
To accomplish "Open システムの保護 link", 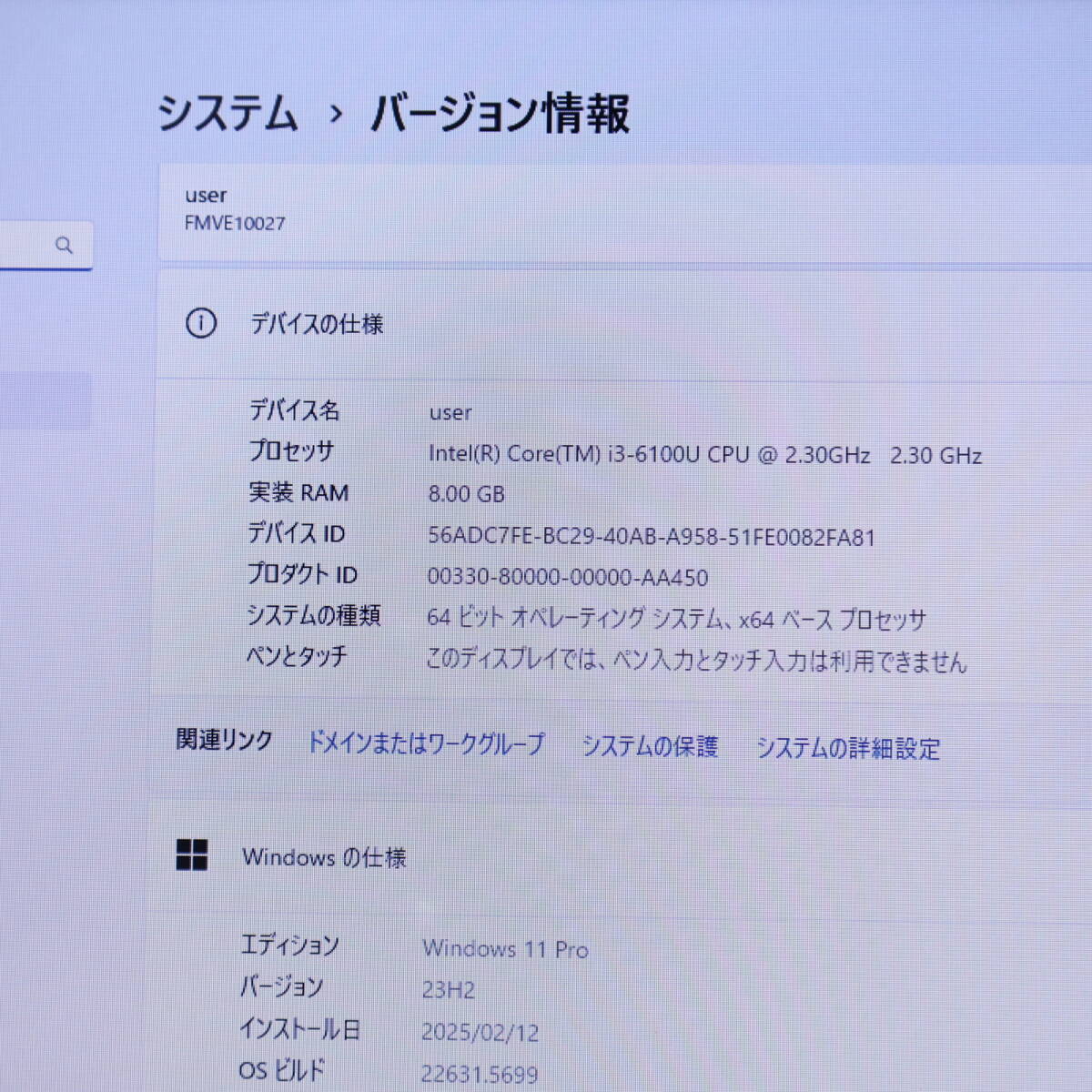I will coord(650,746).
